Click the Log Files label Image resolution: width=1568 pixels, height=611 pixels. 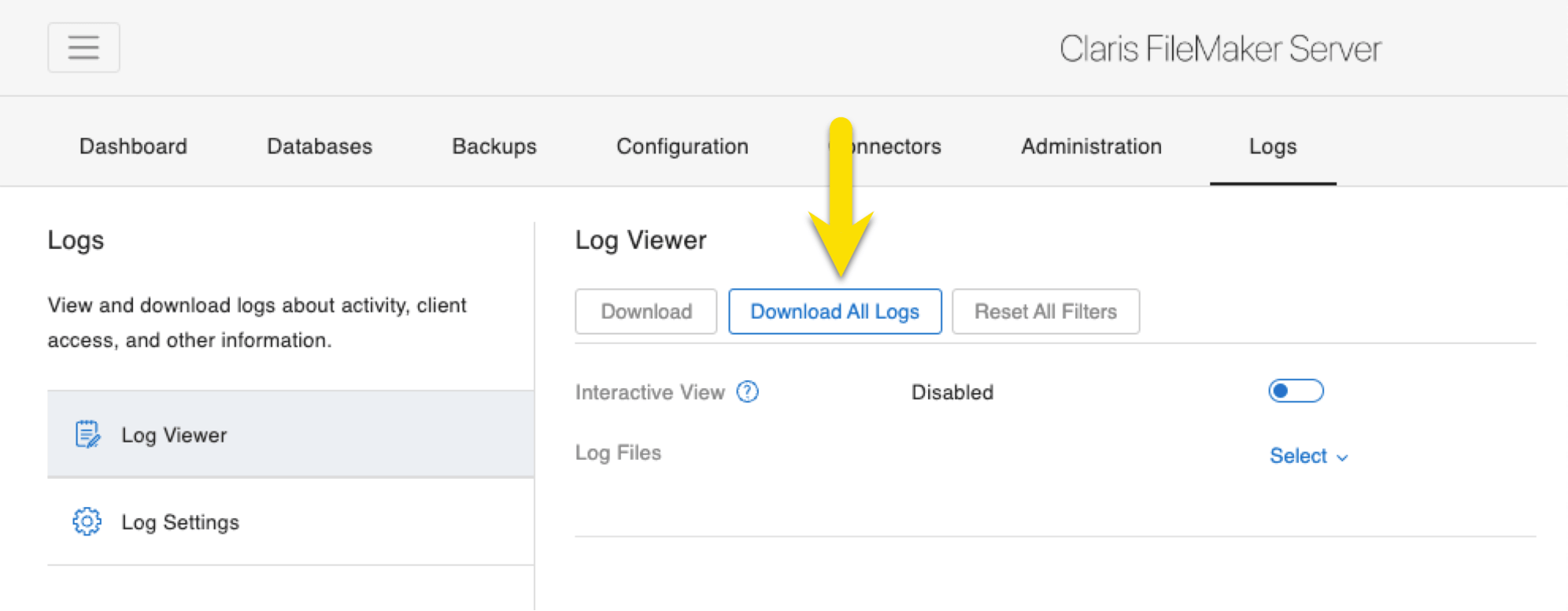(618, 453)
